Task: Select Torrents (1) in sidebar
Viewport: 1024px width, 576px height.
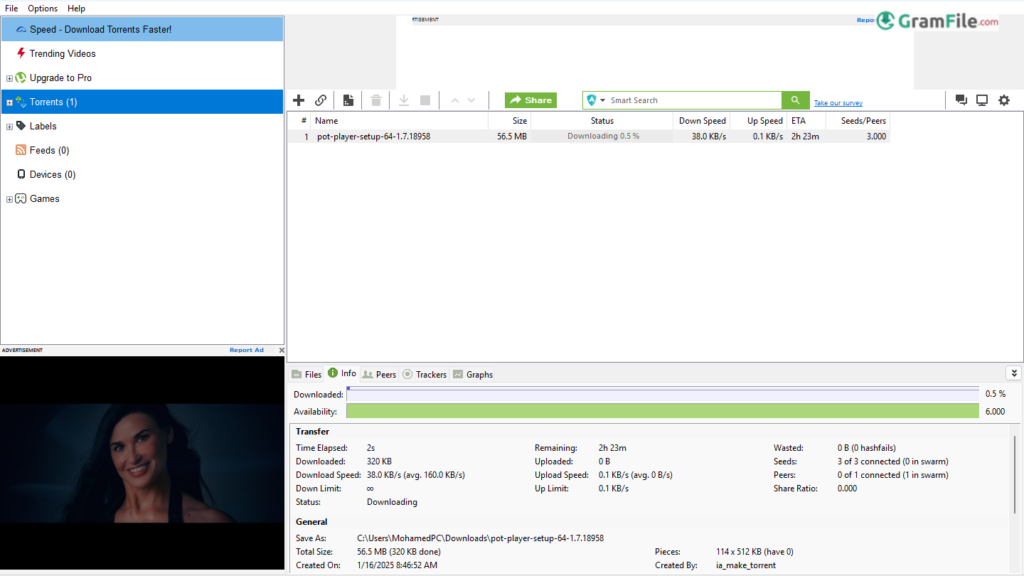Action: tap(142, 102)
